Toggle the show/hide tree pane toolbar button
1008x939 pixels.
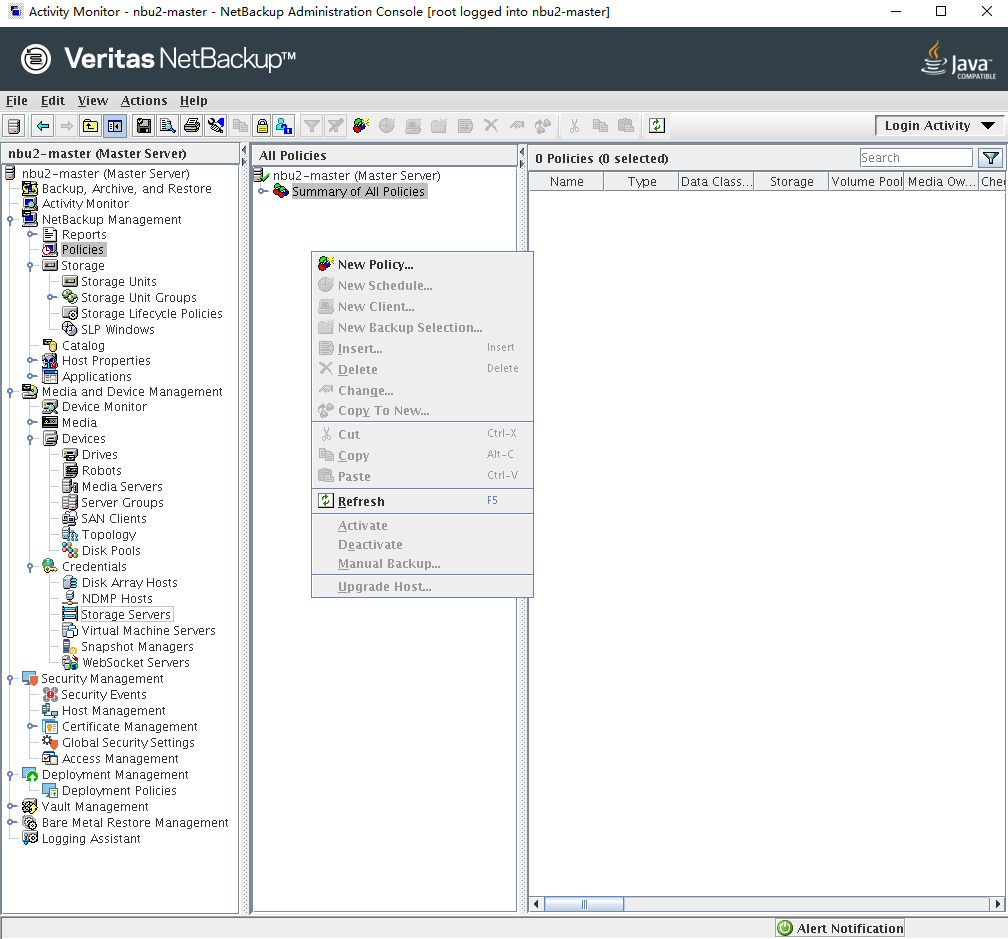click(115, 126)
